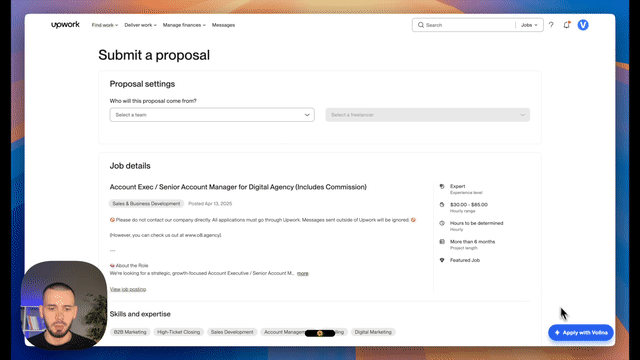Click the Featured Job label

(465, 260)
